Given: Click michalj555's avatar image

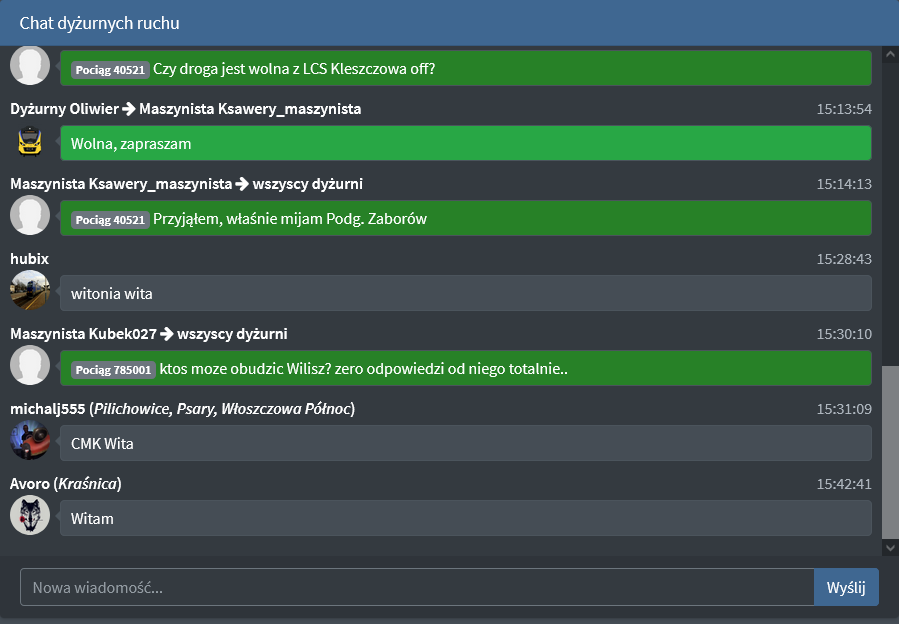Looking at the screenshot, I should pos(30,441).
